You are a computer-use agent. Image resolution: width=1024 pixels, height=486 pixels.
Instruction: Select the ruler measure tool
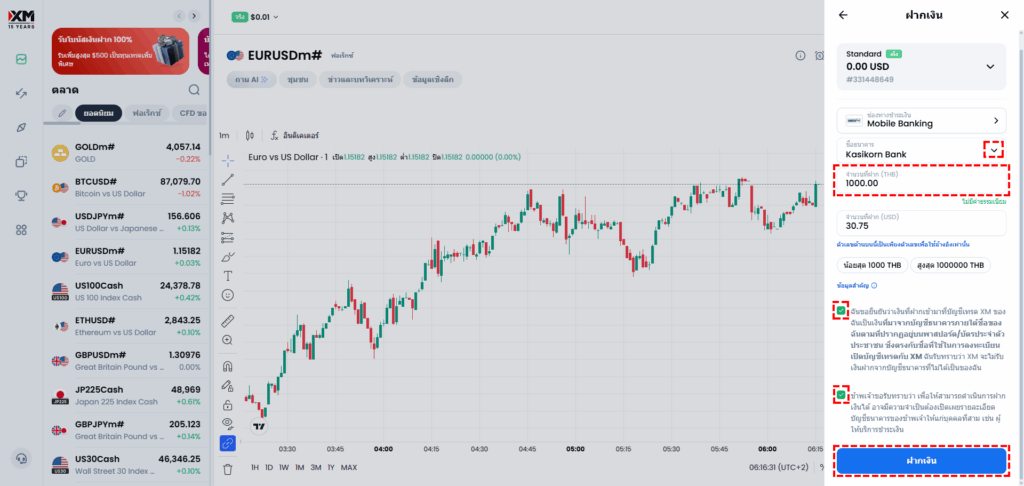pos(228,321)
